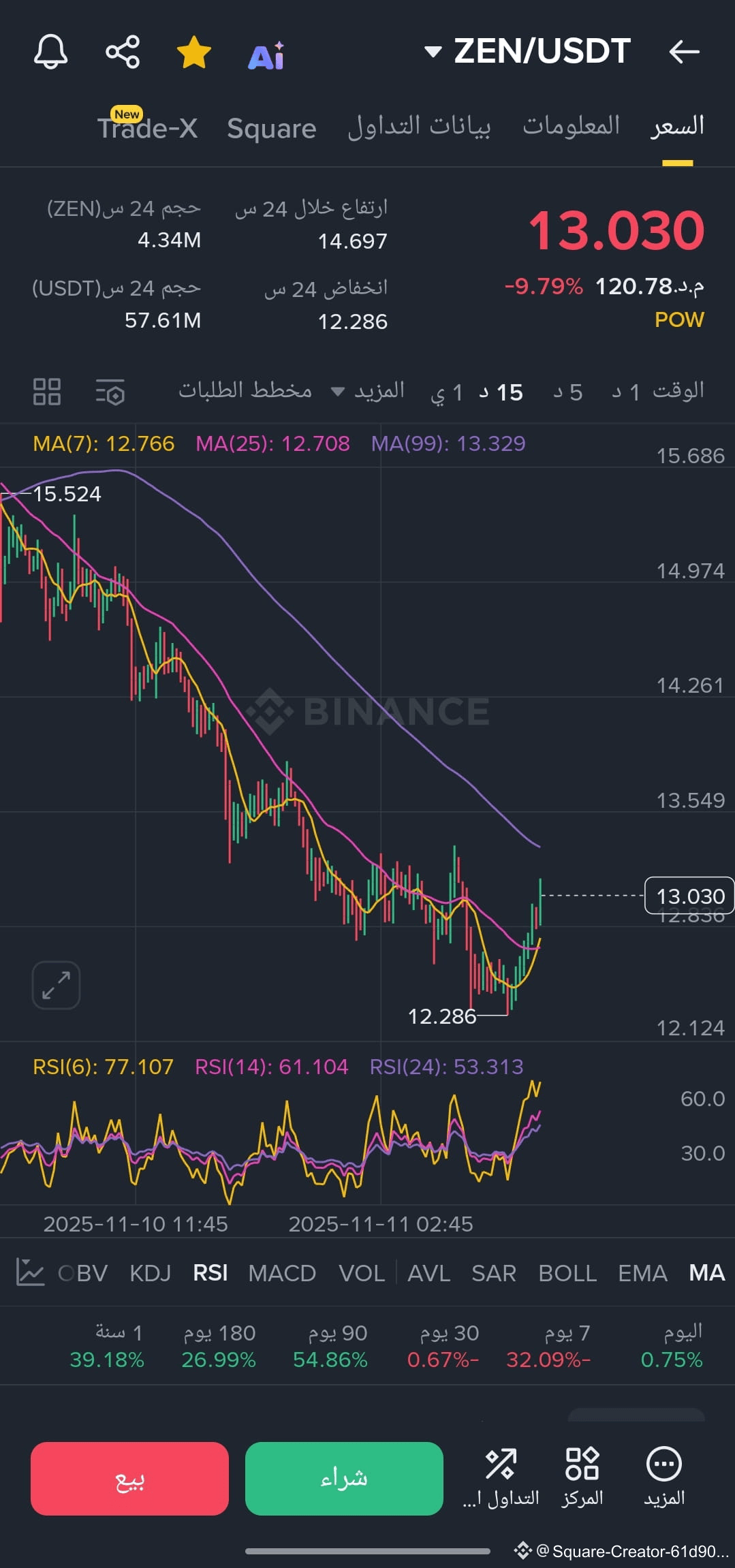The width and height of the screenshot is (735, 1568).
Task: Tap the large 13.030 price
Action: (616, 230)
